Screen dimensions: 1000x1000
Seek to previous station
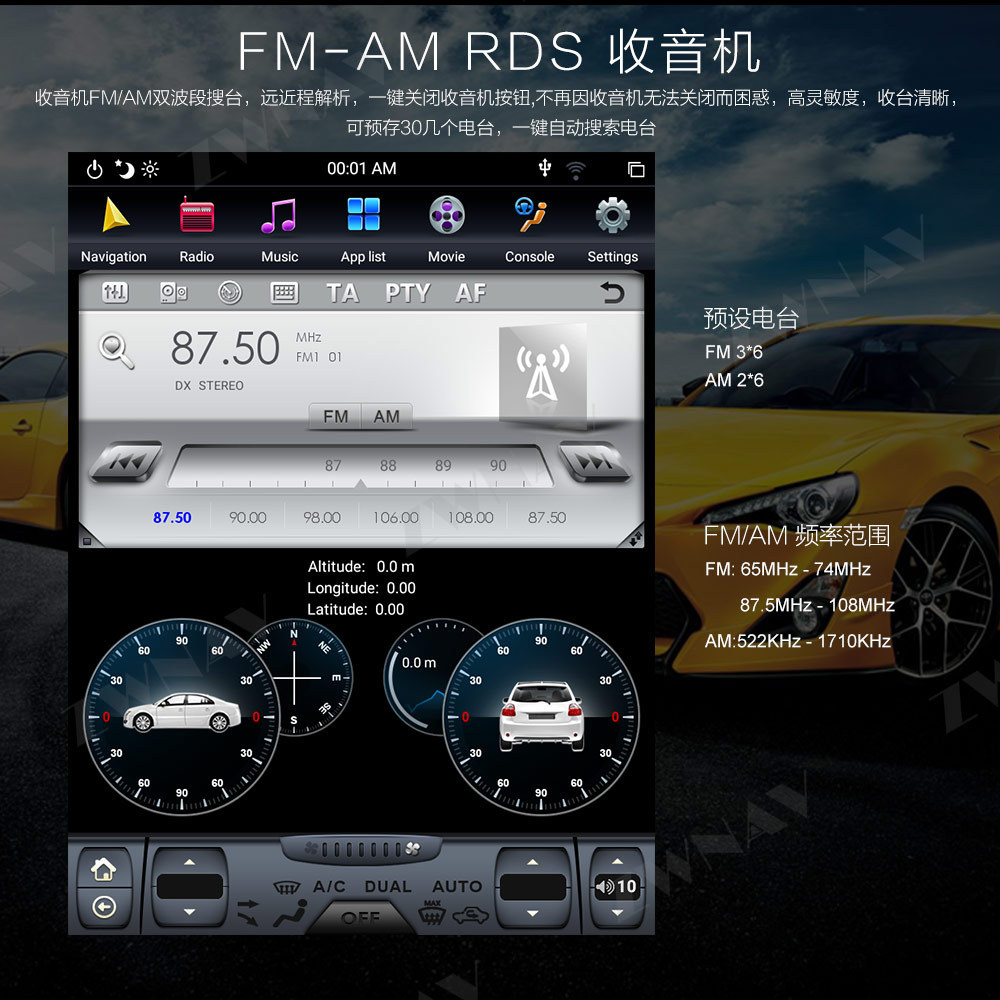point(126,461)
